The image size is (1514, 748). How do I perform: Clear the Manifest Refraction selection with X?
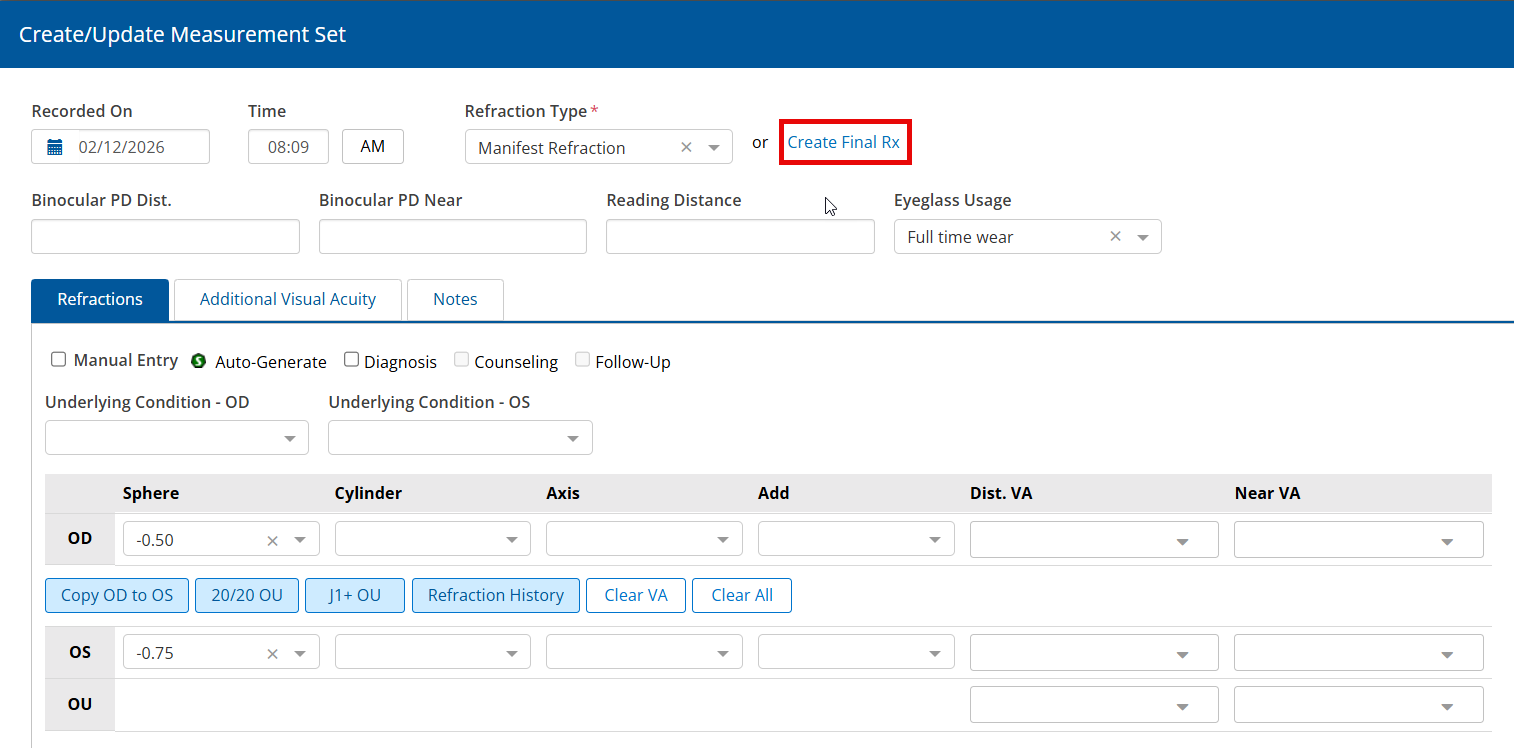(x=686, y=147)
